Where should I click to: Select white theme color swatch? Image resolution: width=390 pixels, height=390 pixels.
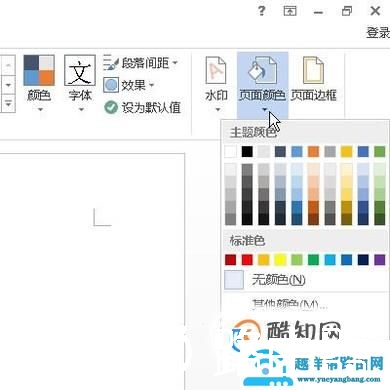coord(230,152)
